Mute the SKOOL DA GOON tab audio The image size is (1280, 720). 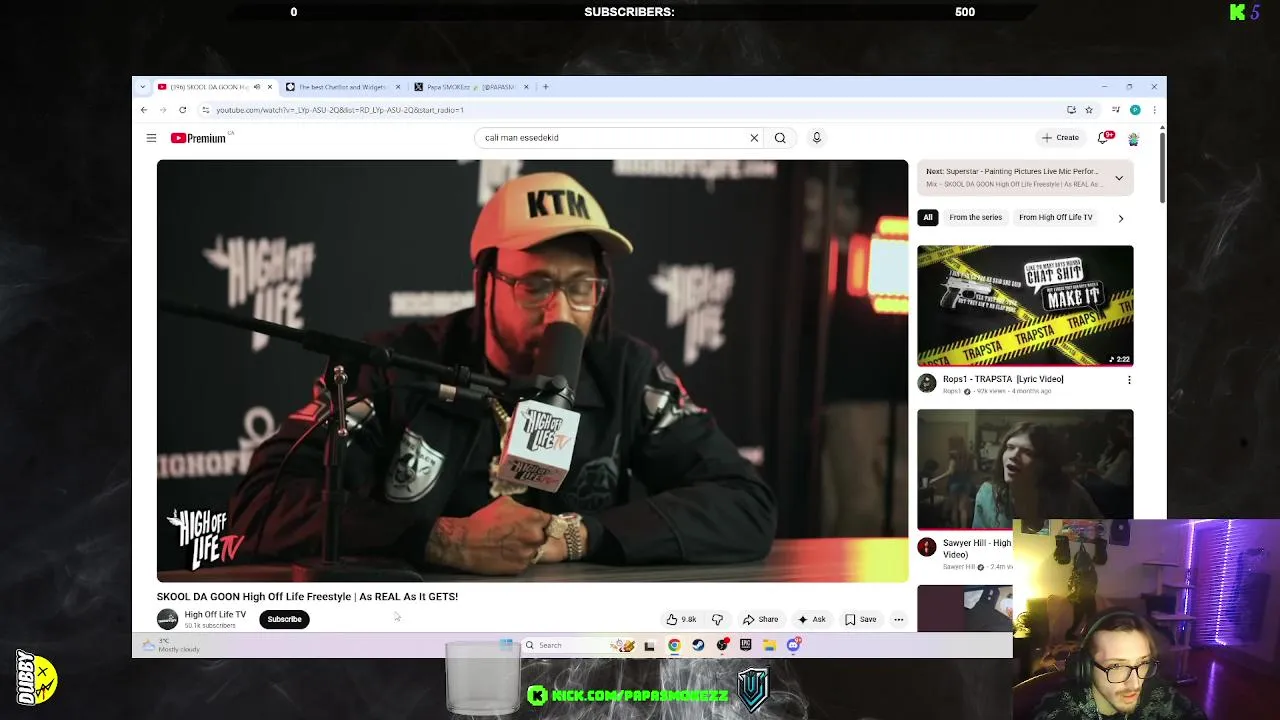[x=256, y=87]
